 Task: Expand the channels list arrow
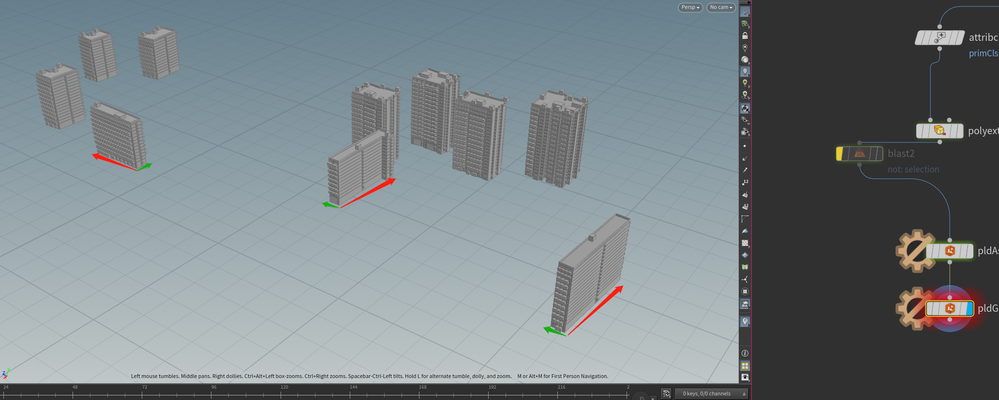(x=744, y=394)
